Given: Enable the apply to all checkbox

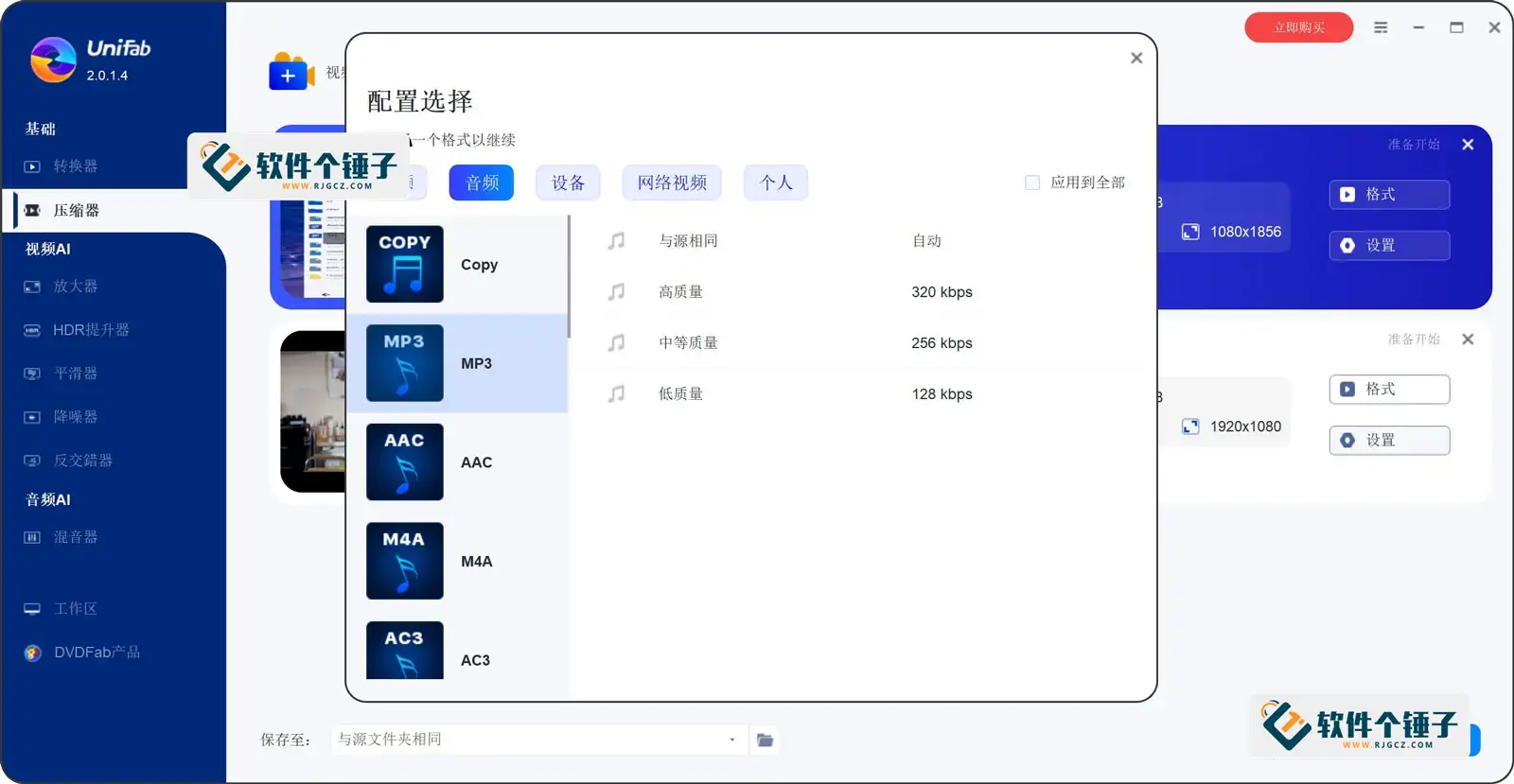Looking at the screenshot, I should point(1032,183).
